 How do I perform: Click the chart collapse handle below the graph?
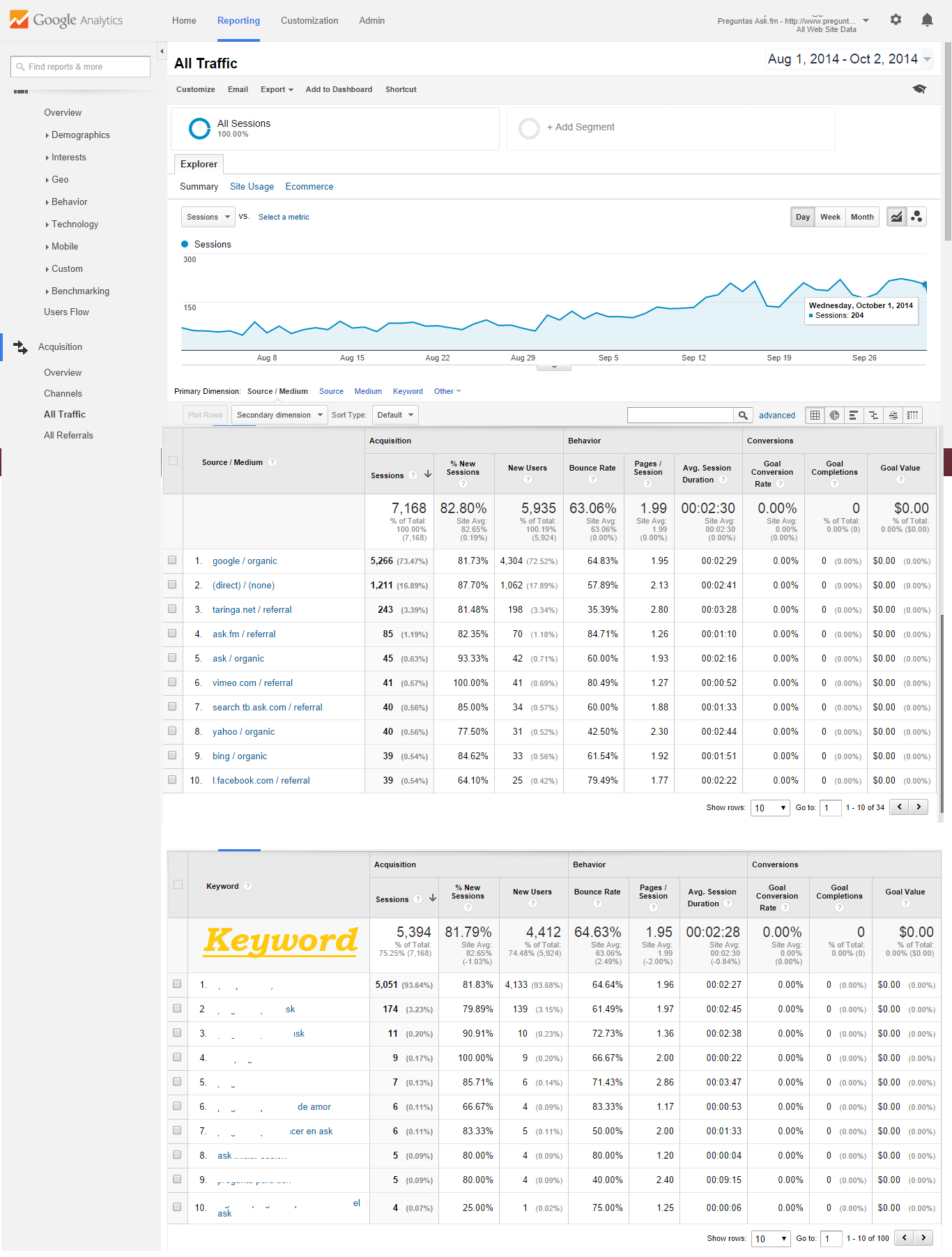click(x=554, y=367)
